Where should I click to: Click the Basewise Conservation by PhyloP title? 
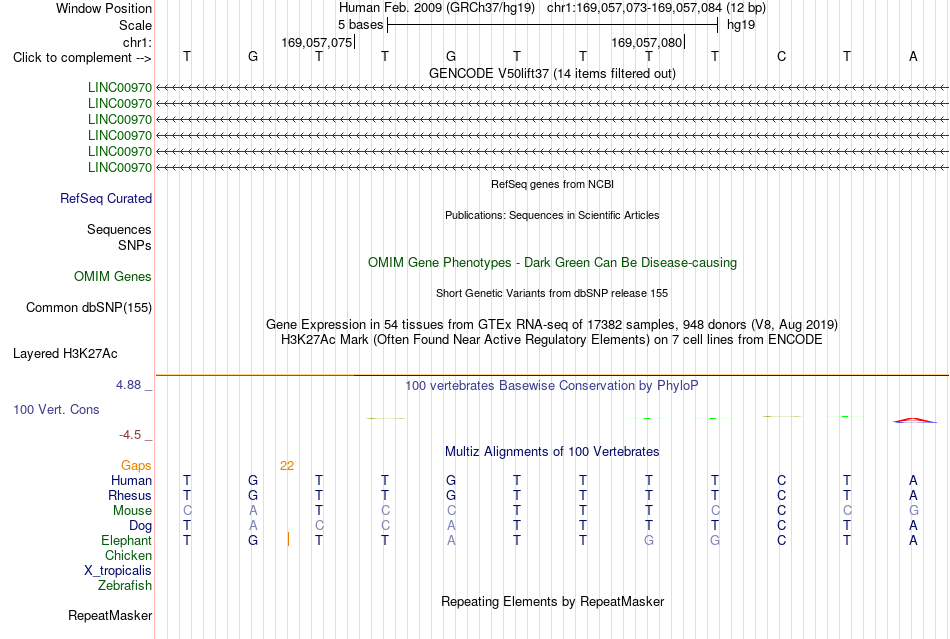[552, 385]
